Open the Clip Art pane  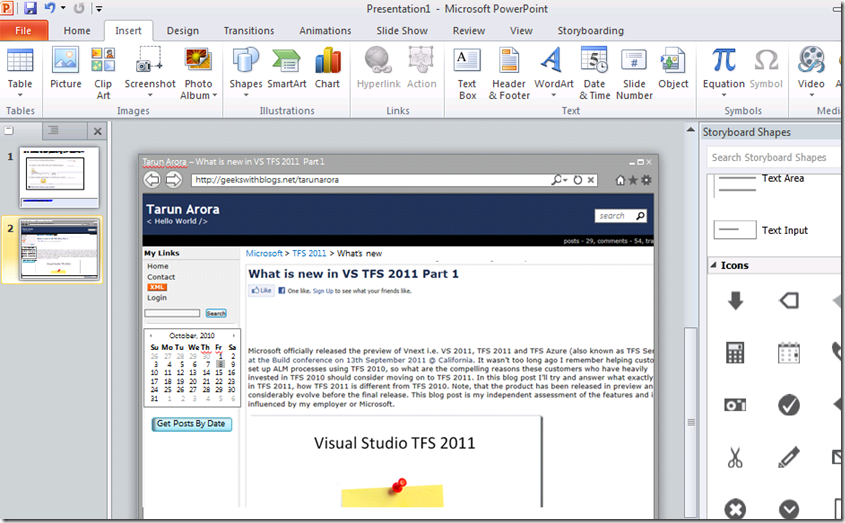(x=103, y=73)
